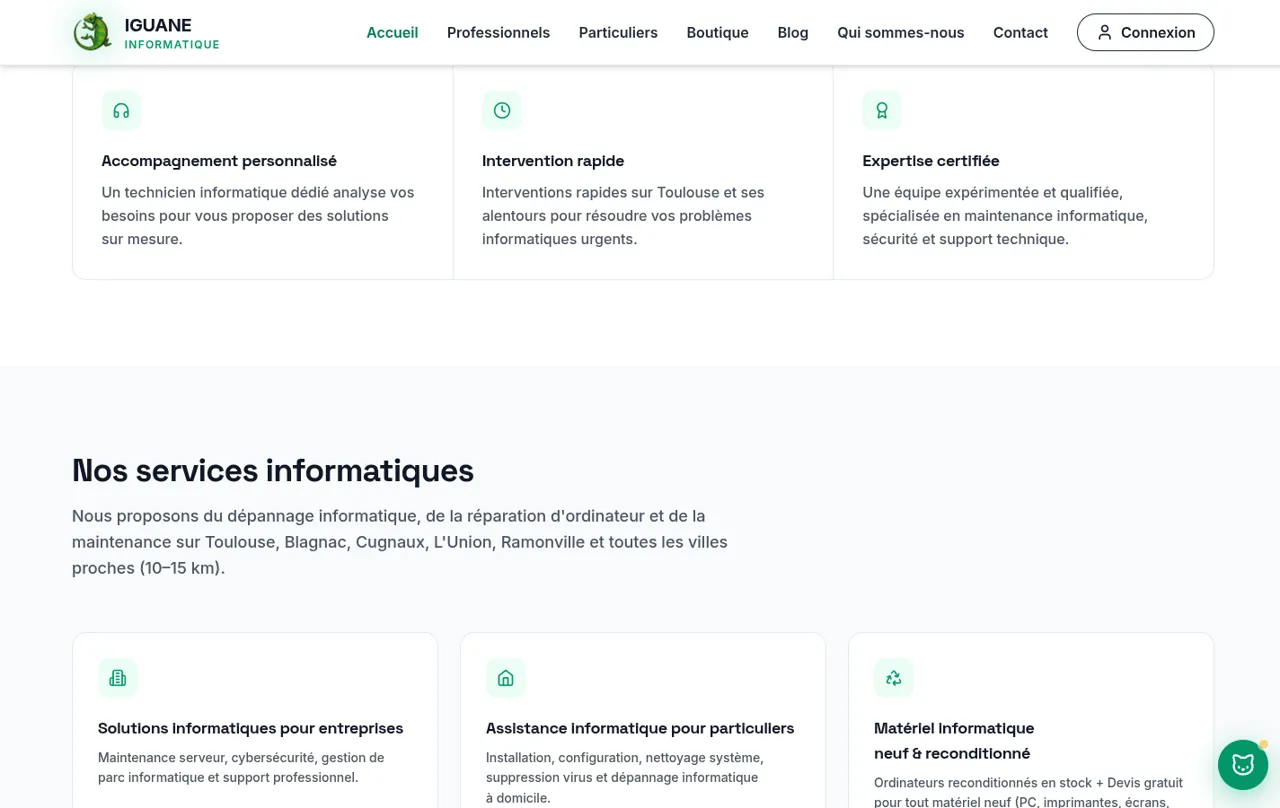Click the Expertise certifiée heading
The width and height of the screenshot is (1280, 808).
[x=931, y=161]
